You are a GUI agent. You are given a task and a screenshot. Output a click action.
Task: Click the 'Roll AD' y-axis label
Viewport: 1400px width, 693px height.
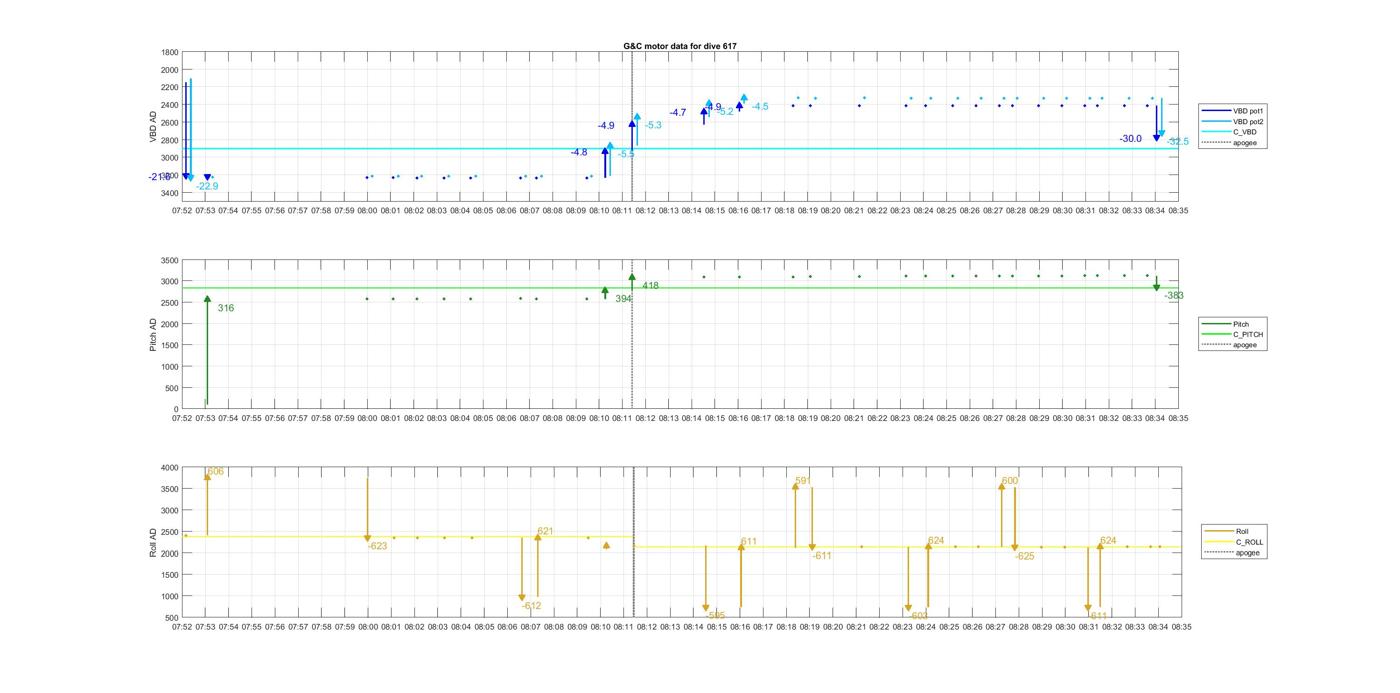click(153, 542)
